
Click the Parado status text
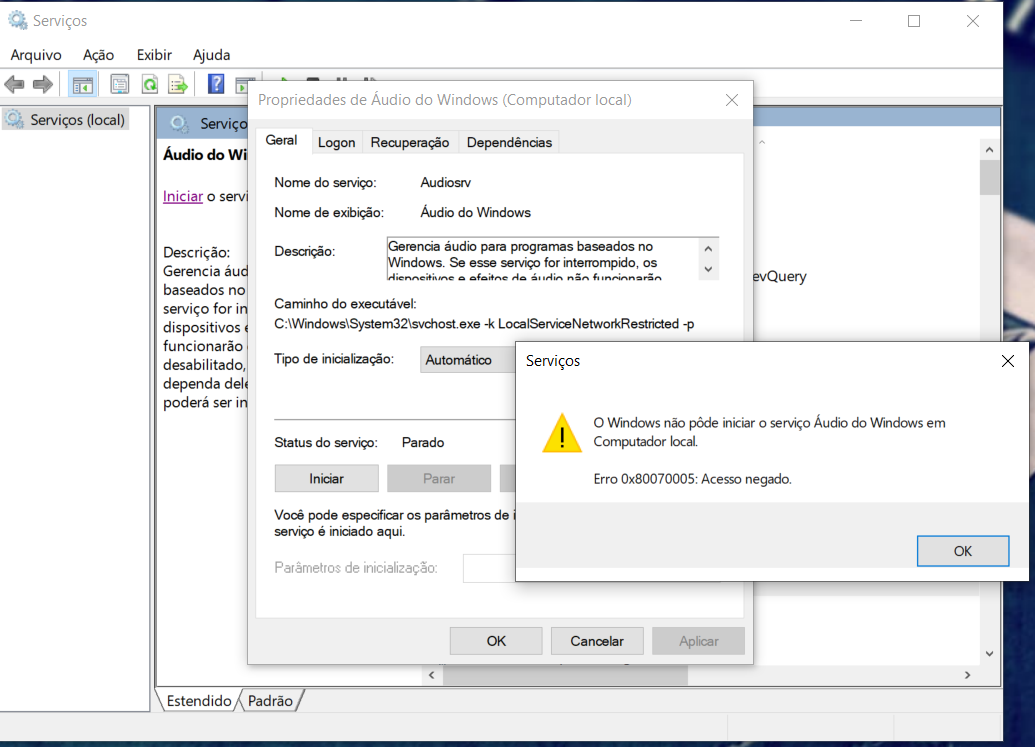click(423, 443)
